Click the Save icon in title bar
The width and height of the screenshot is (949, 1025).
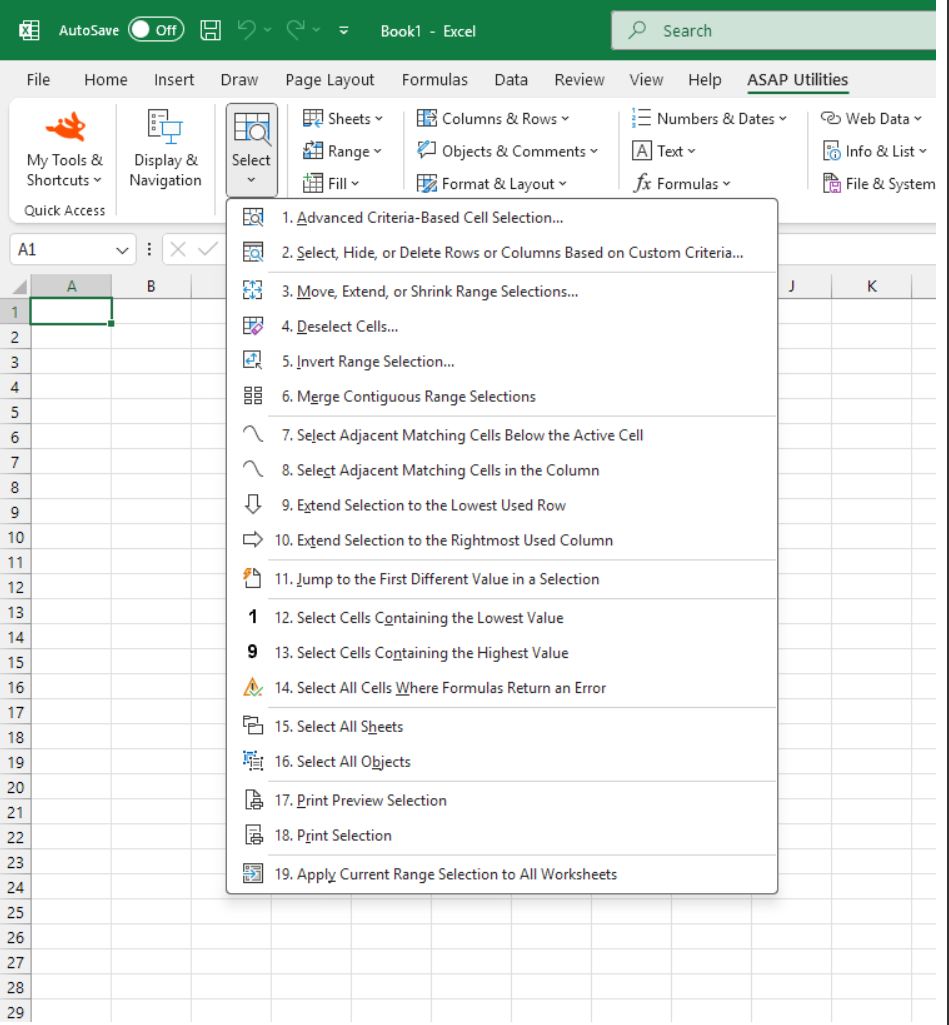[x=211, y=30]
